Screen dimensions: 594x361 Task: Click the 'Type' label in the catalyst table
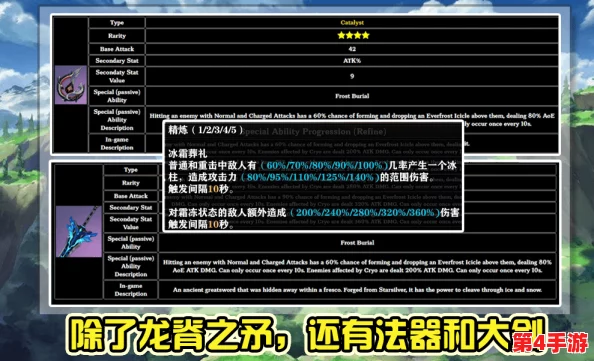coord(117,23)
